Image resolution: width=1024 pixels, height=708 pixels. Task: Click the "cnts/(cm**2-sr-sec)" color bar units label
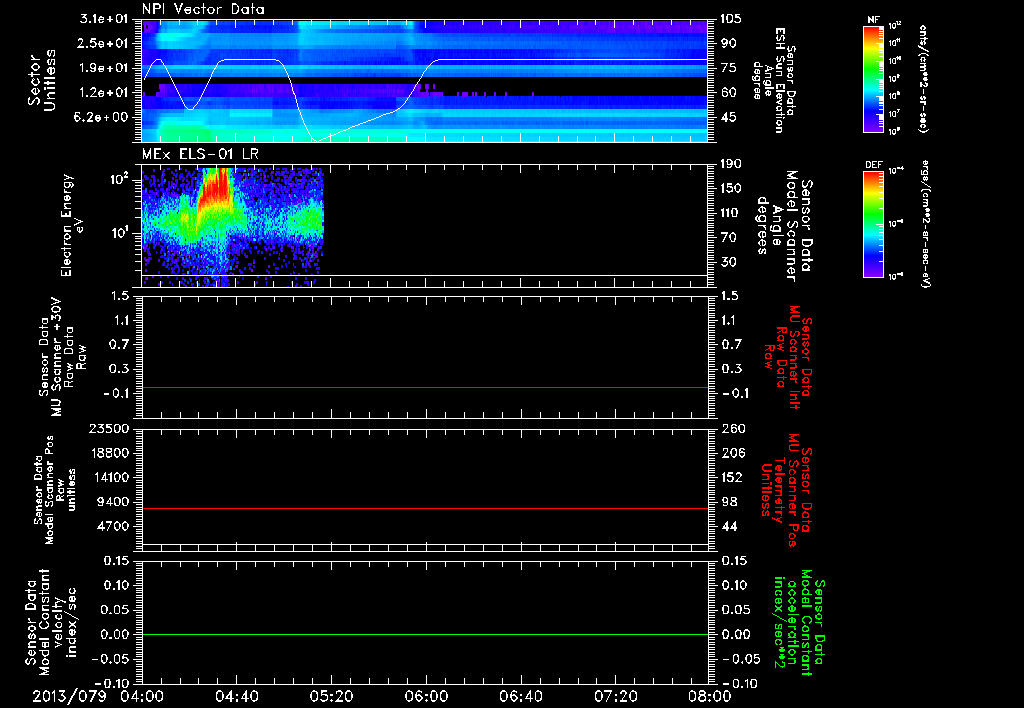922,78
